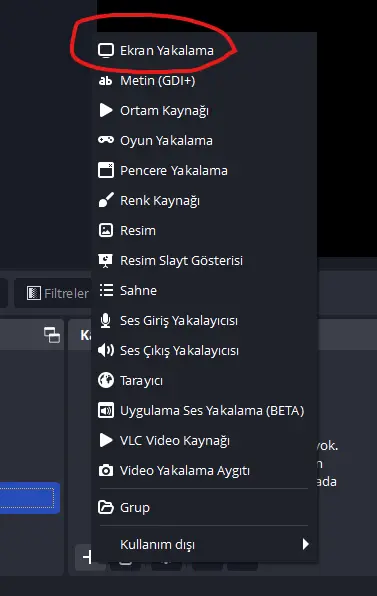Add an Ortam Kaynağı source
Viewport: 377px width, 596px height.
[204, 110]
